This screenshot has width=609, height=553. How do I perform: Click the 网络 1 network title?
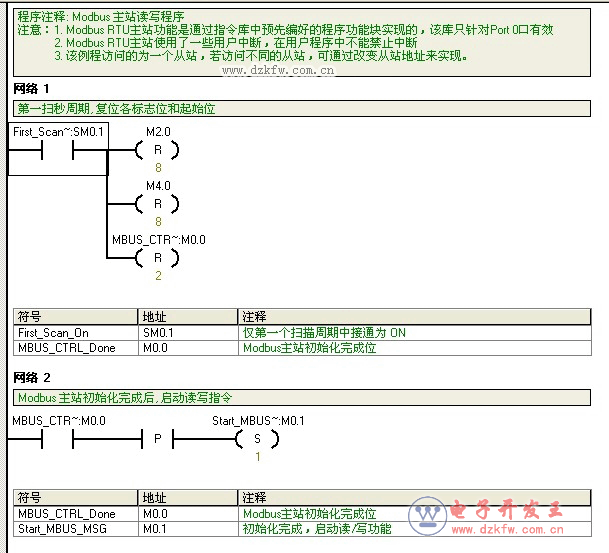coord(32,90)
